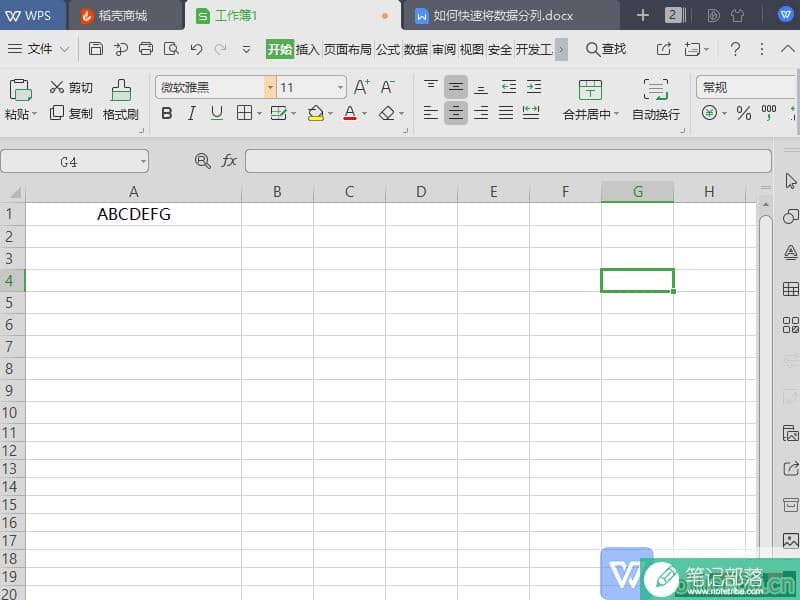Image resolution: width=800 pixels, height=600 pixels.
Task: Align text to top
Action: [x=431, y=87]
